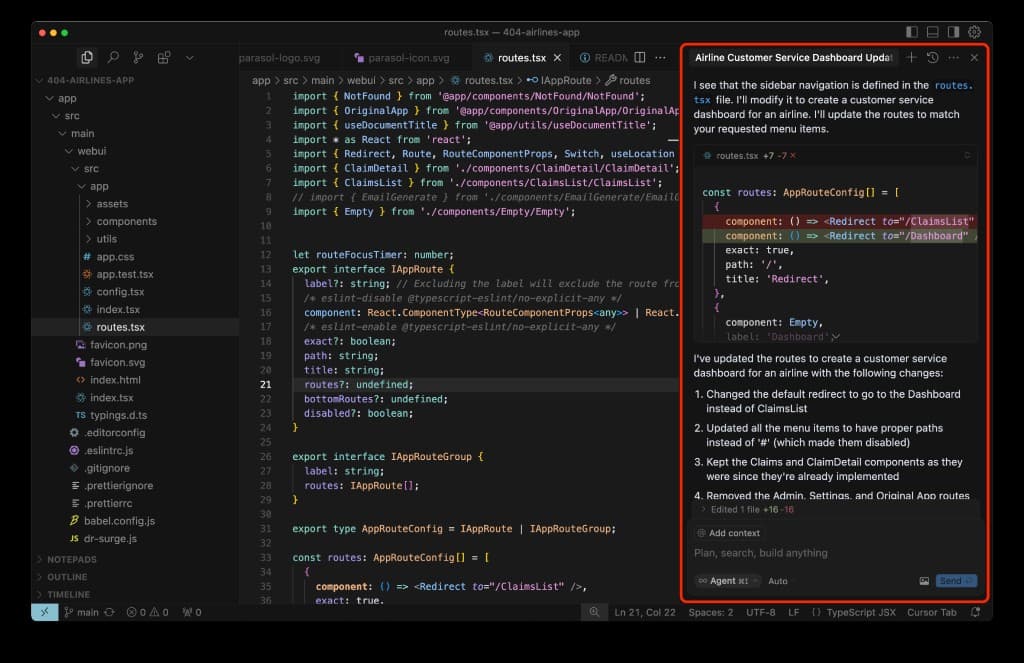Expand the NOTEPADS section
Viewport: 1024px width, 663px height.
click(x=70, y=559)
